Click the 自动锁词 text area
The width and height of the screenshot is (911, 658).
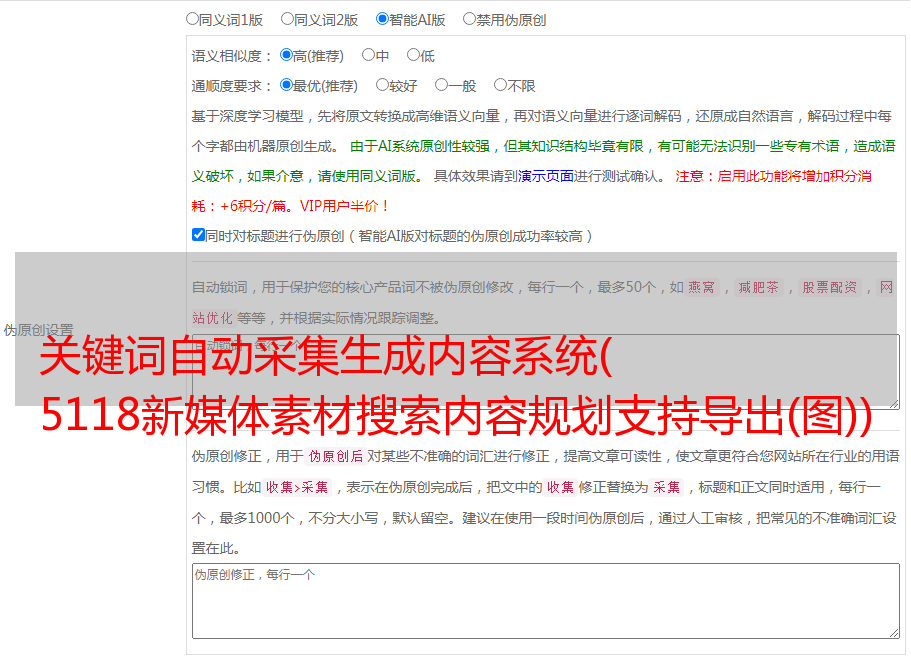(546, 372)
